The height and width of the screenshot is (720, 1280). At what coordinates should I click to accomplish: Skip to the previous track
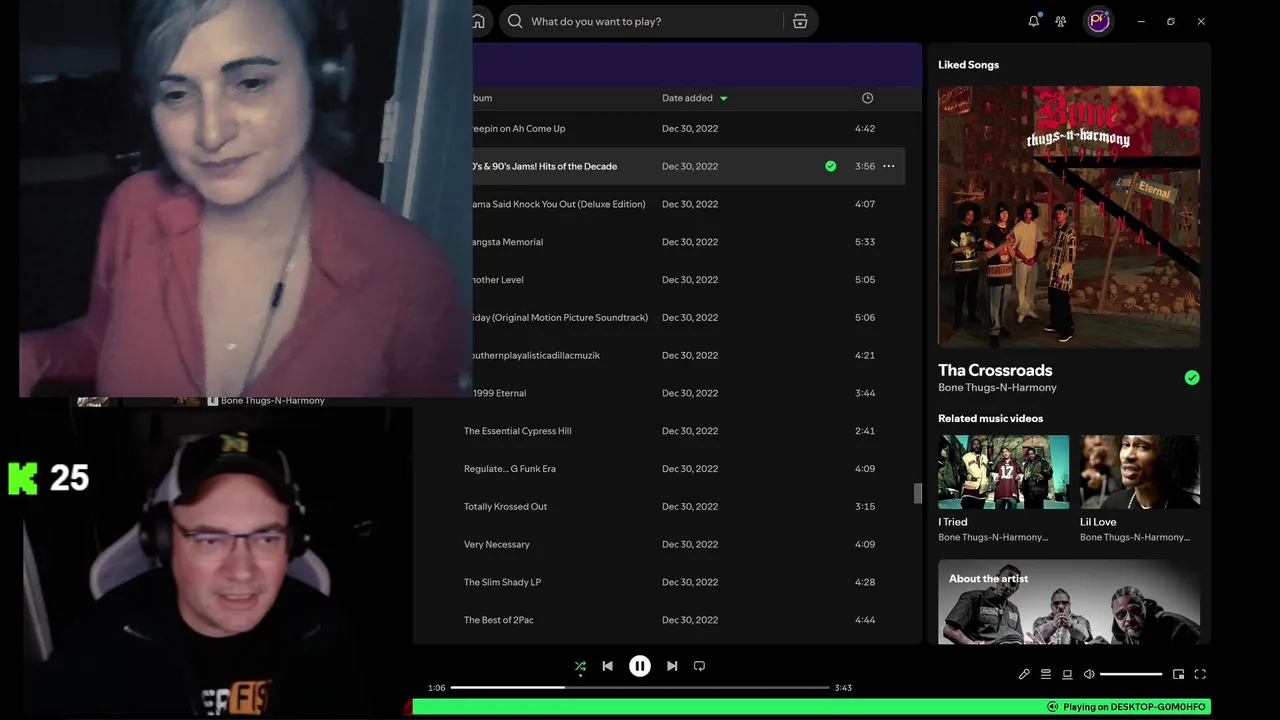pyautogui.click(x=607, y=666)
